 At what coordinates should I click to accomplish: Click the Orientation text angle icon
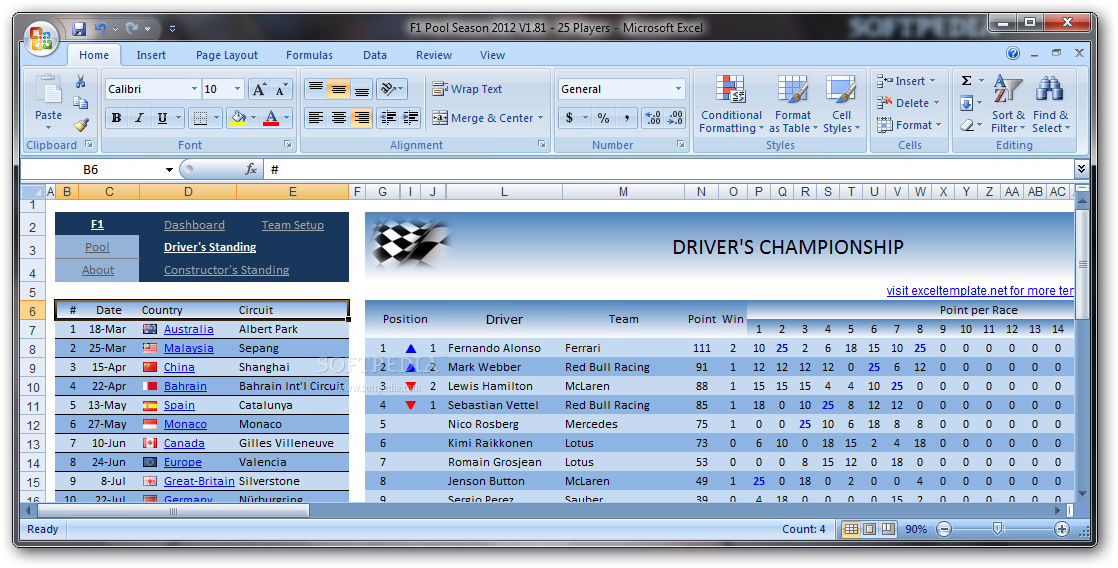[x=388, y=89]
